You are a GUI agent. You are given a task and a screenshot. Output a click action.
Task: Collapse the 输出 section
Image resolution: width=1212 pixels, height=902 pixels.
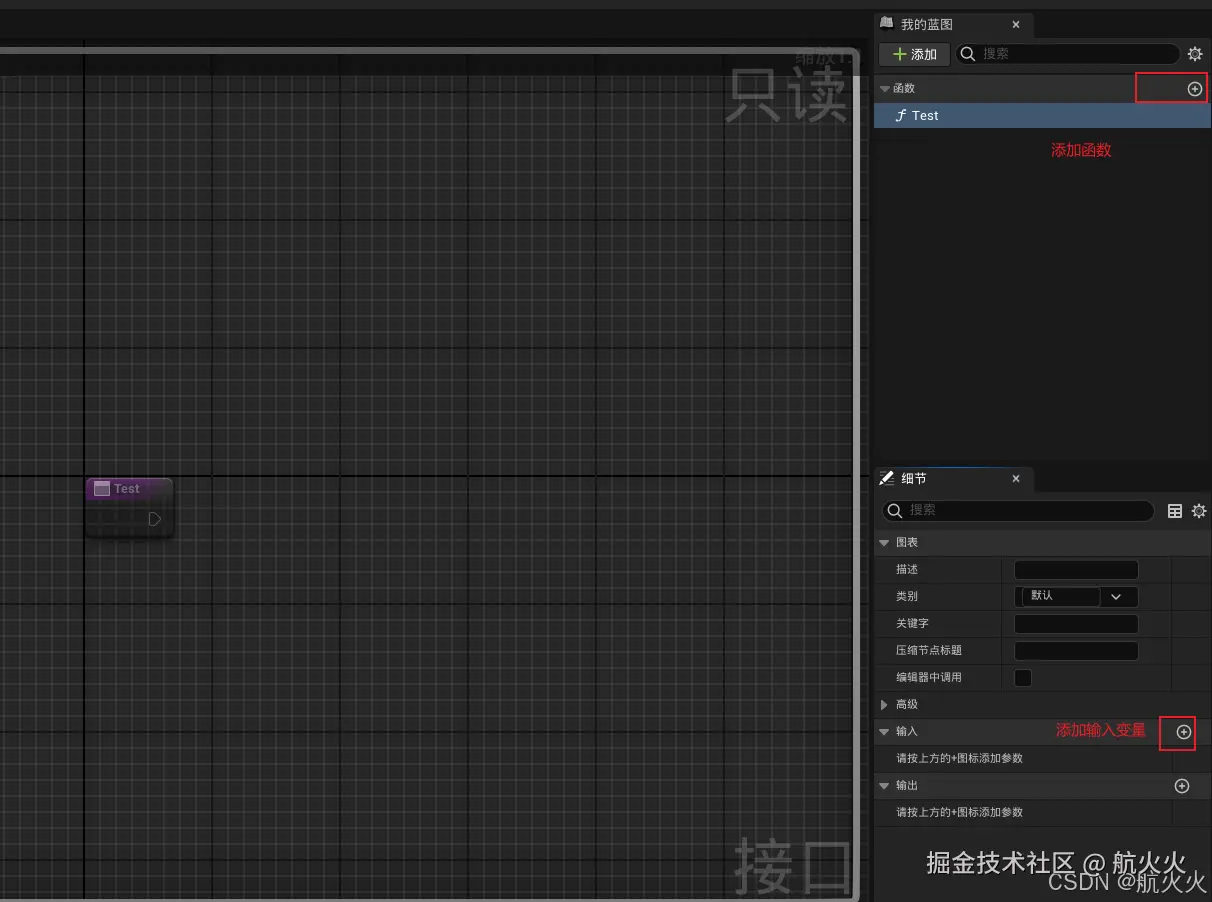click(883, 786)
